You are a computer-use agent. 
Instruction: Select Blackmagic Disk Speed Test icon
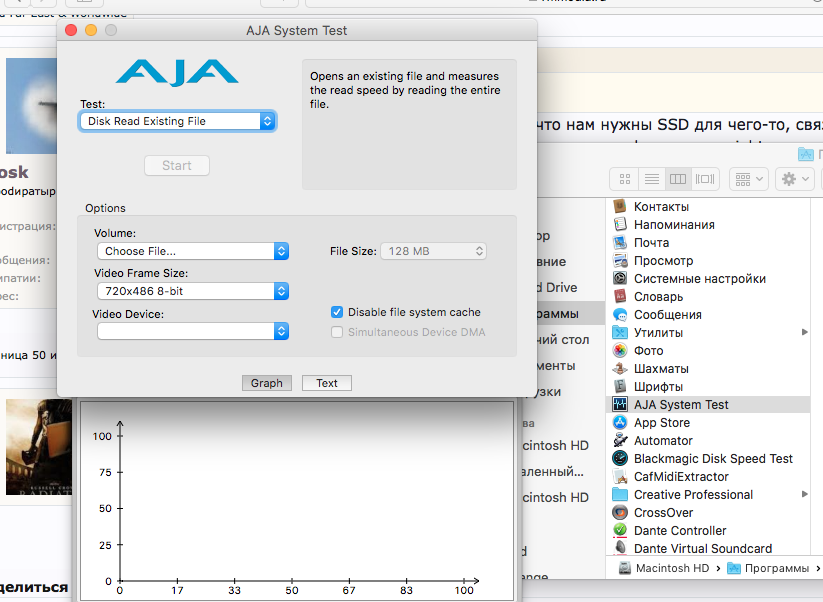pos(620,458)
